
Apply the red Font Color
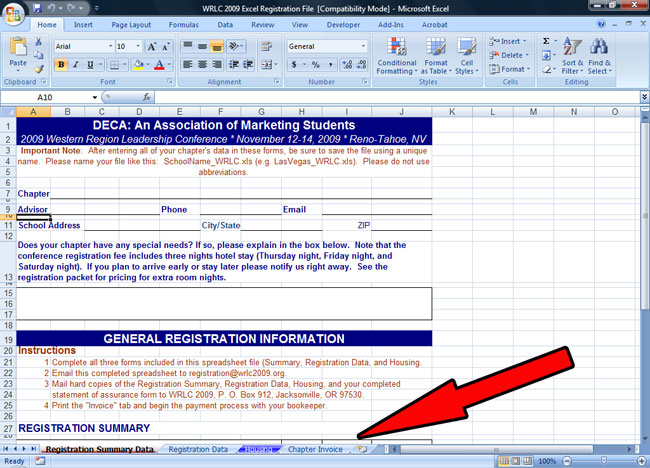point(159,65)
